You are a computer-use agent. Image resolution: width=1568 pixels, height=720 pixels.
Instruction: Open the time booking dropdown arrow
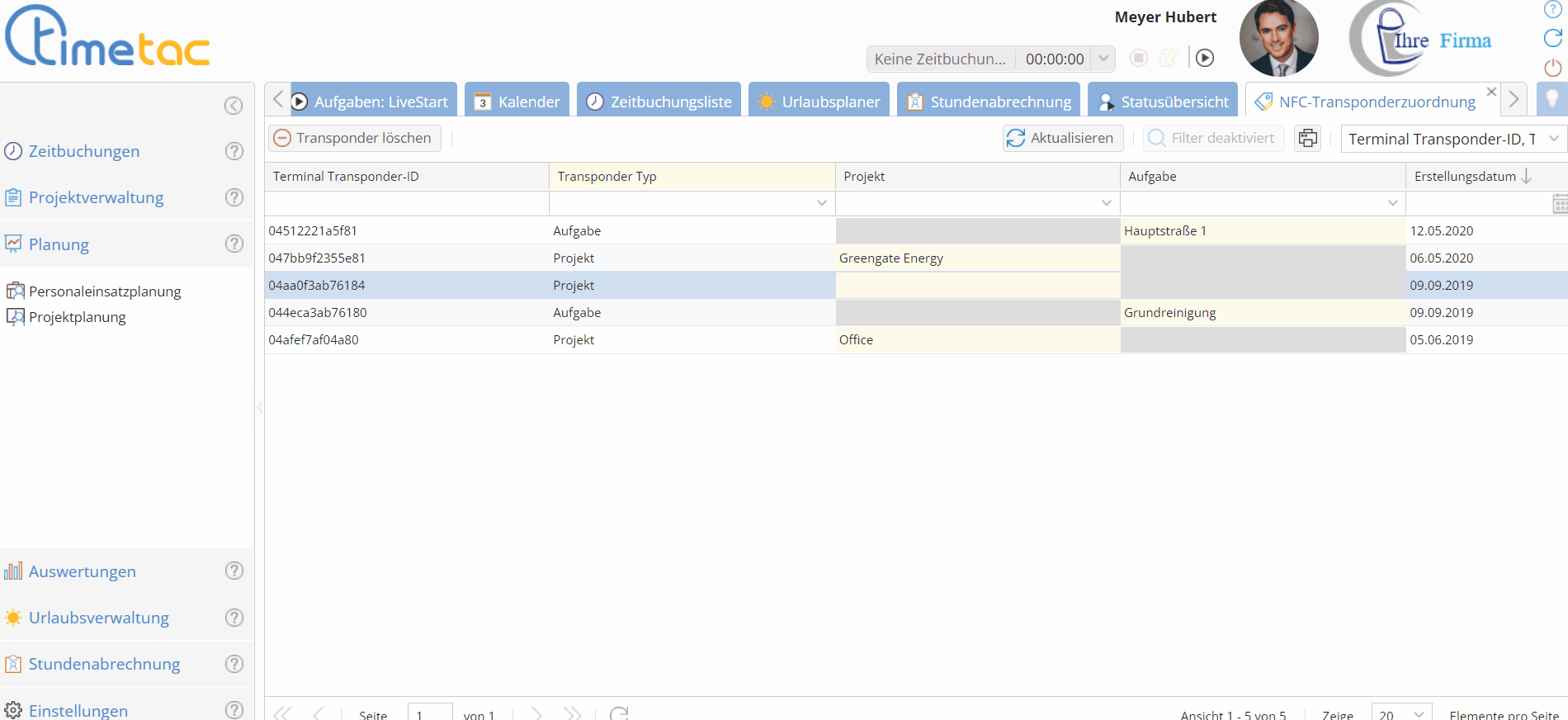[1103, 59]
